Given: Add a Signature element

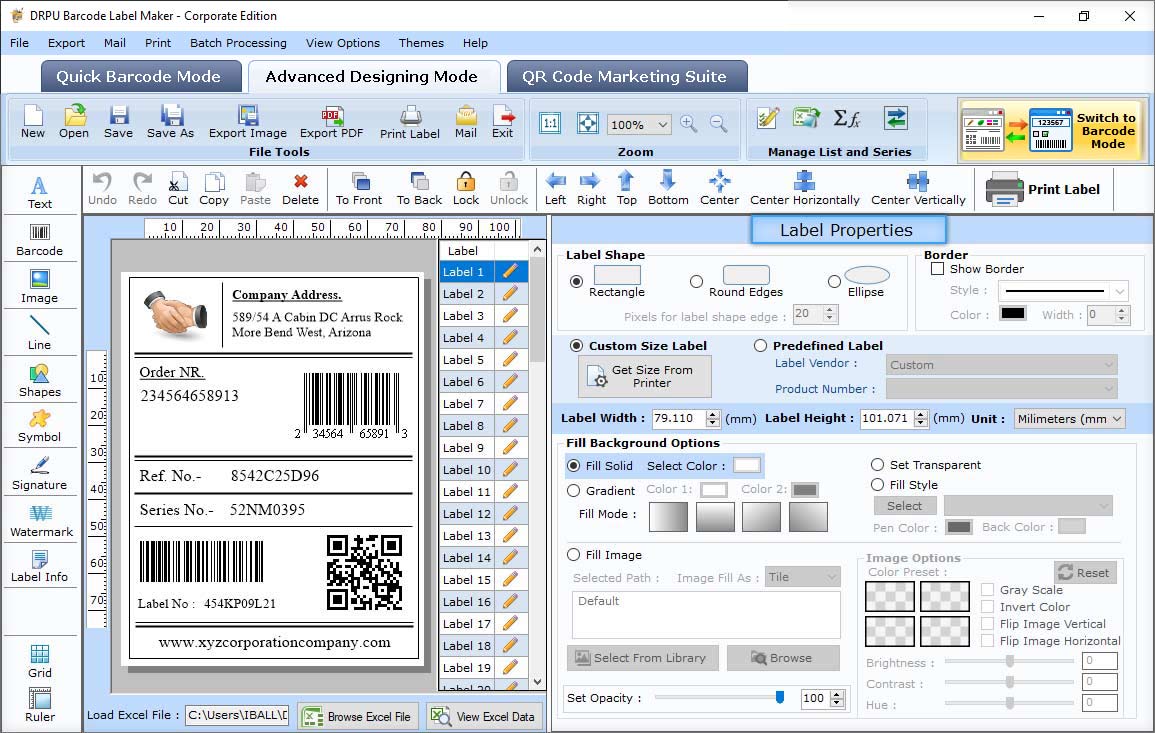Looking at the screenshot, I should pos(40,474).
